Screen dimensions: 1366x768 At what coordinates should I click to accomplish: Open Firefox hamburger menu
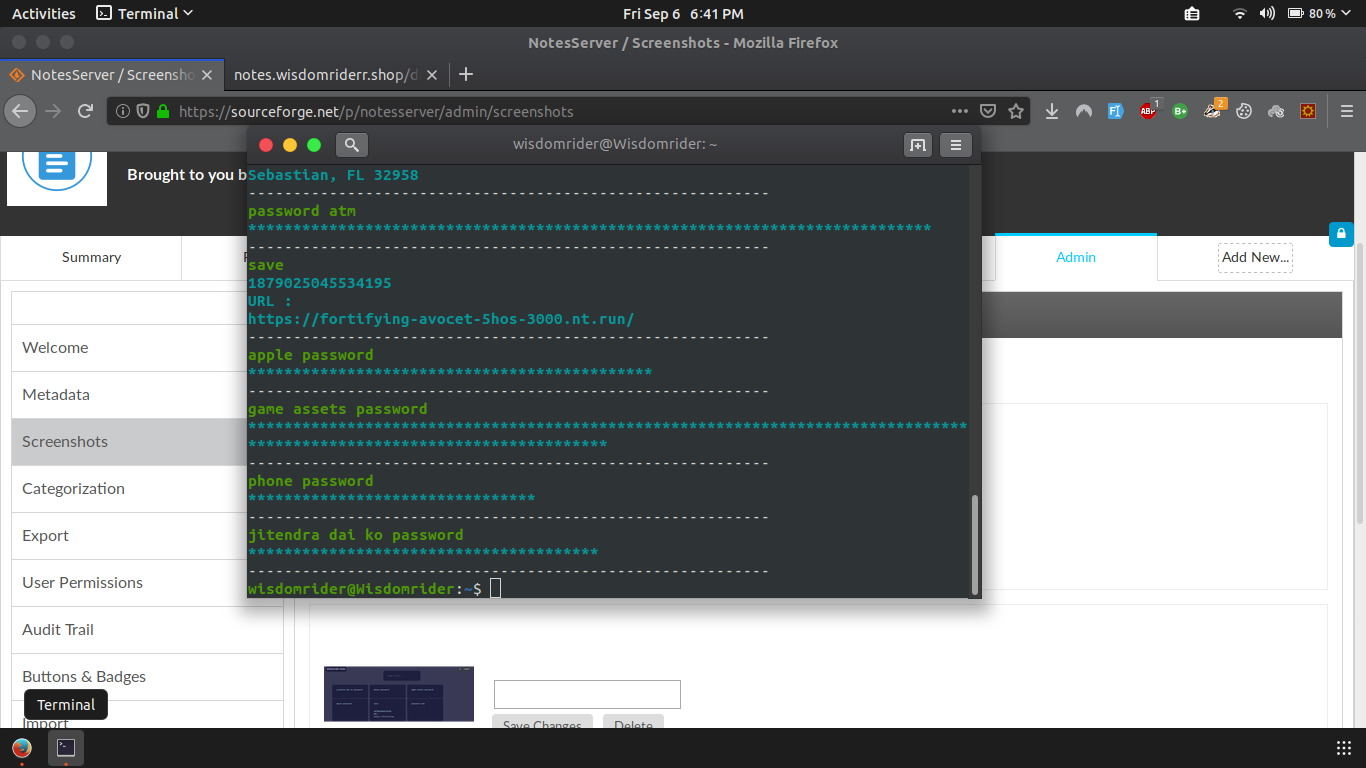[1346, 111]
